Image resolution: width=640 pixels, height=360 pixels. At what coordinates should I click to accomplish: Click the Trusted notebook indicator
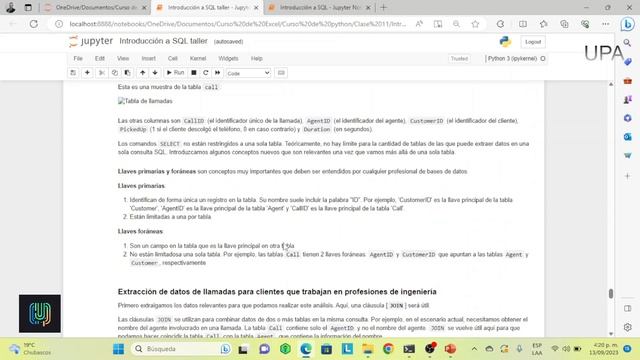point(459,58)
